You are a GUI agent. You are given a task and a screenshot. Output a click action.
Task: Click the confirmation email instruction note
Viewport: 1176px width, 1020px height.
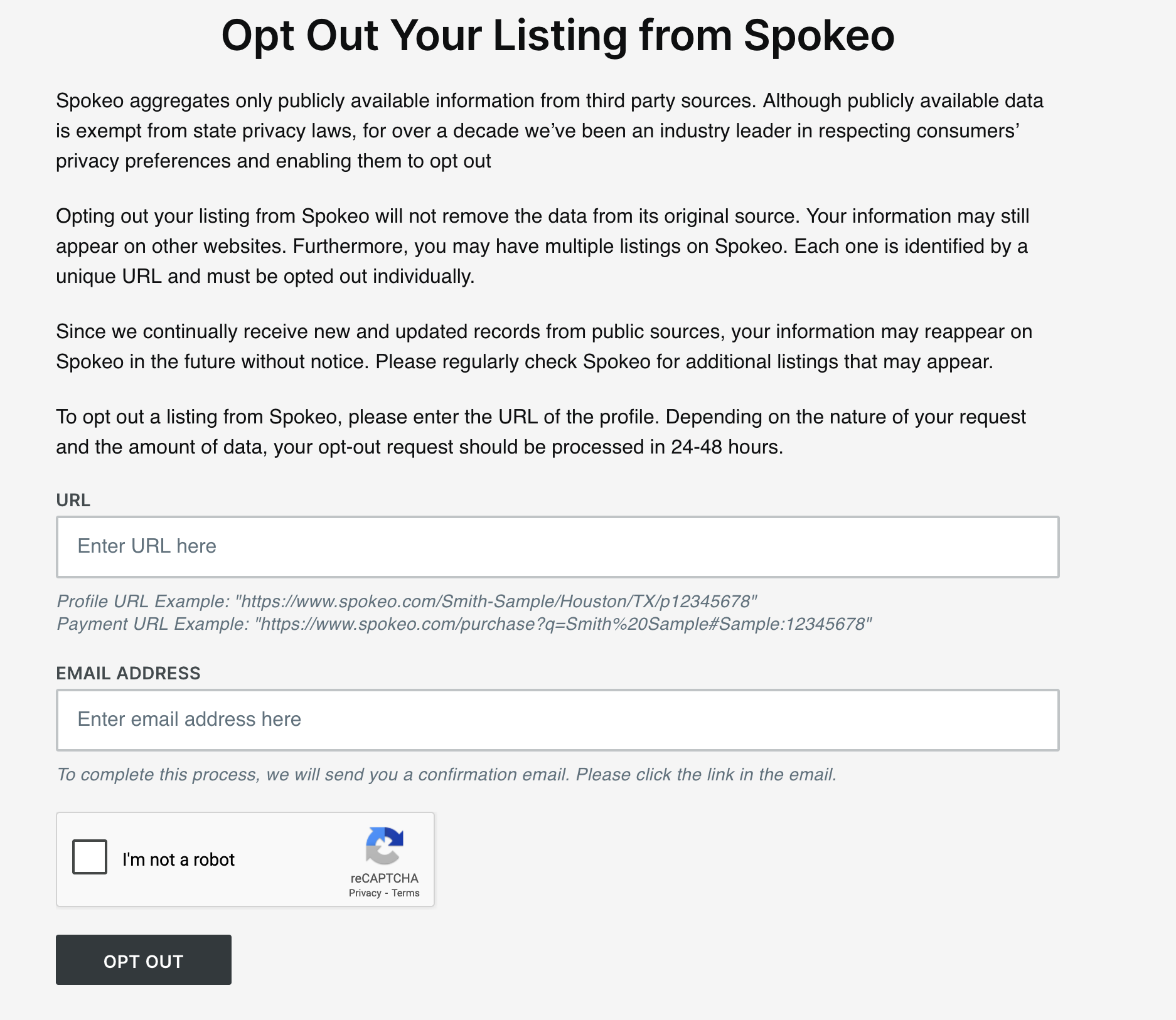tap(446, 774)
